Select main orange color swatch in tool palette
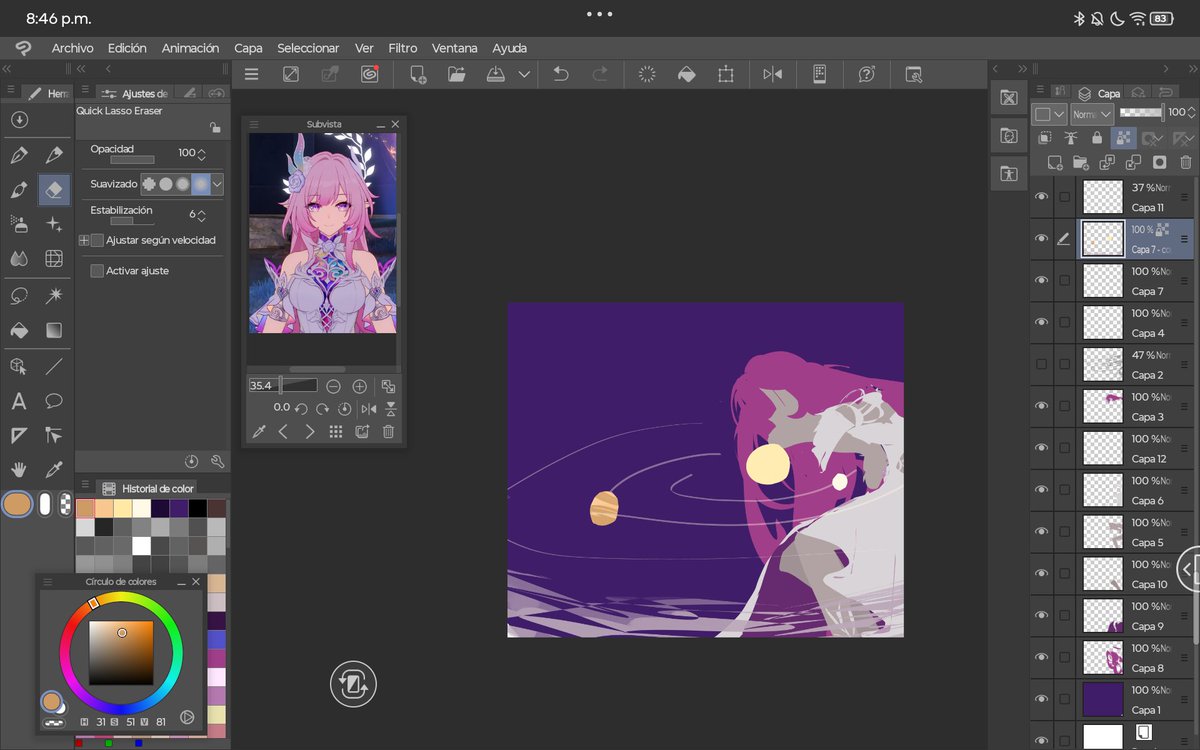 [17, 504]
